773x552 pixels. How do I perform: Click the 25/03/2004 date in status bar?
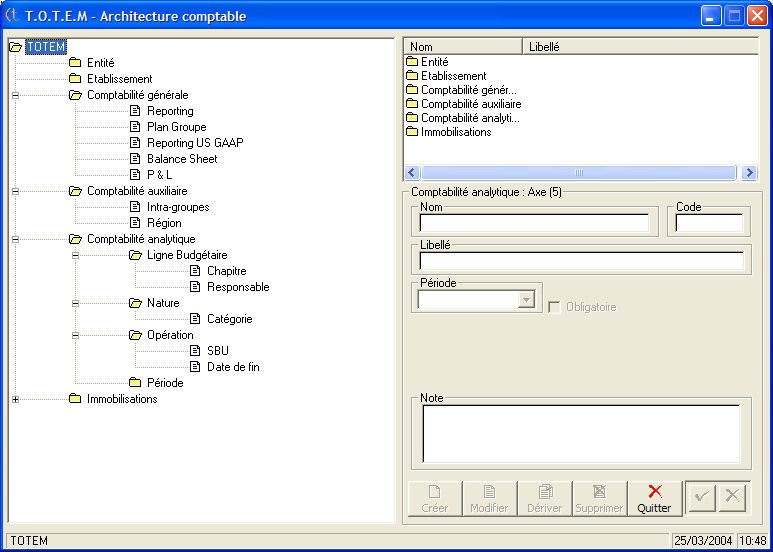point(703,540)
